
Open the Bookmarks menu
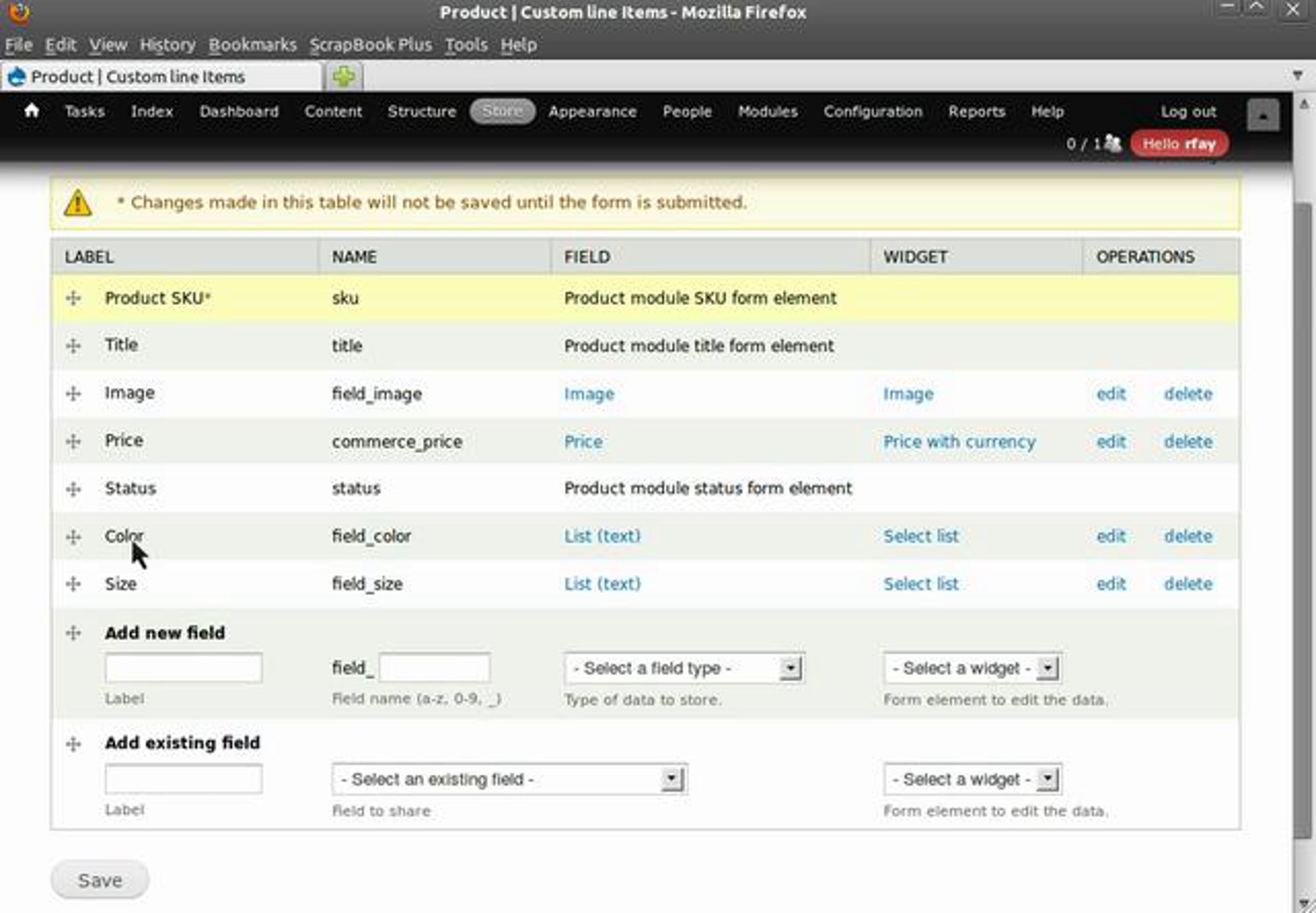click(252, 44)
